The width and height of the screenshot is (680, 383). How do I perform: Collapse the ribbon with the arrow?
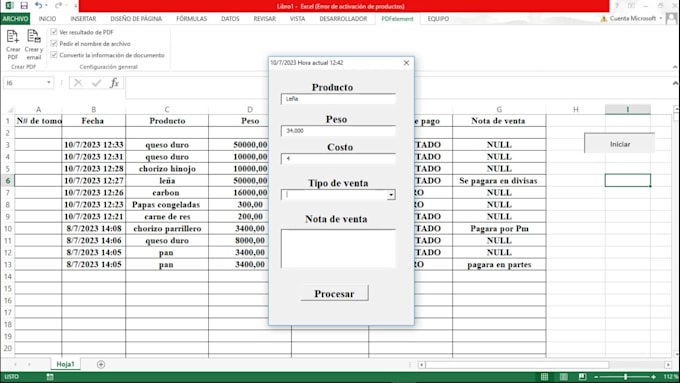(x=675, y=67)
